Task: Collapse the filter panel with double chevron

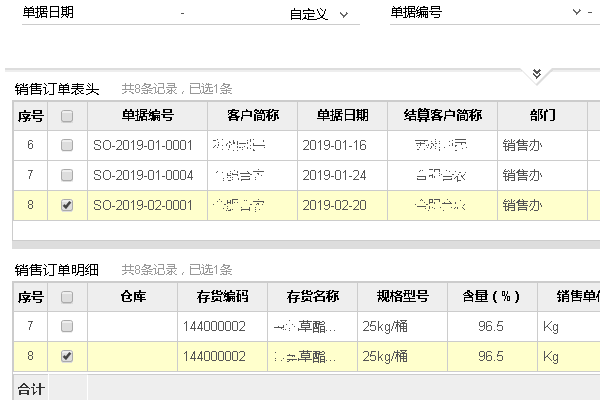Action: [537, 74]
